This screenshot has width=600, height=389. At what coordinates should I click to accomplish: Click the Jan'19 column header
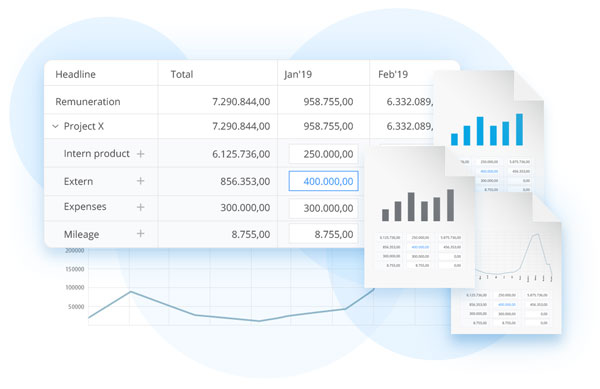298,74
